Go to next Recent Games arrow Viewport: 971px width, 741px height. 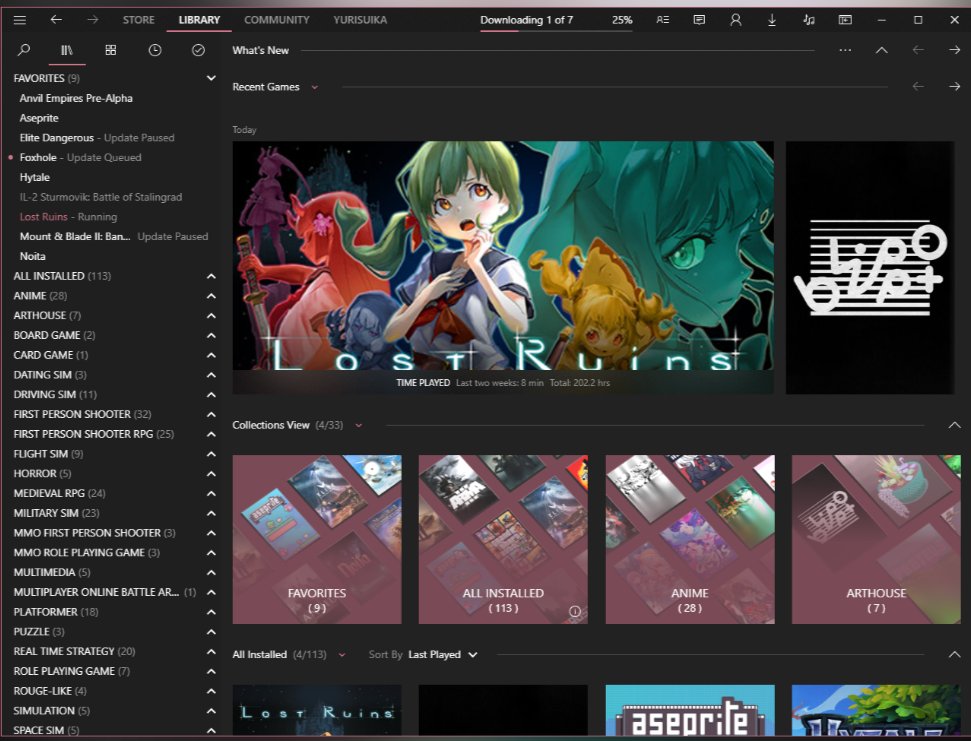[954, 87]
